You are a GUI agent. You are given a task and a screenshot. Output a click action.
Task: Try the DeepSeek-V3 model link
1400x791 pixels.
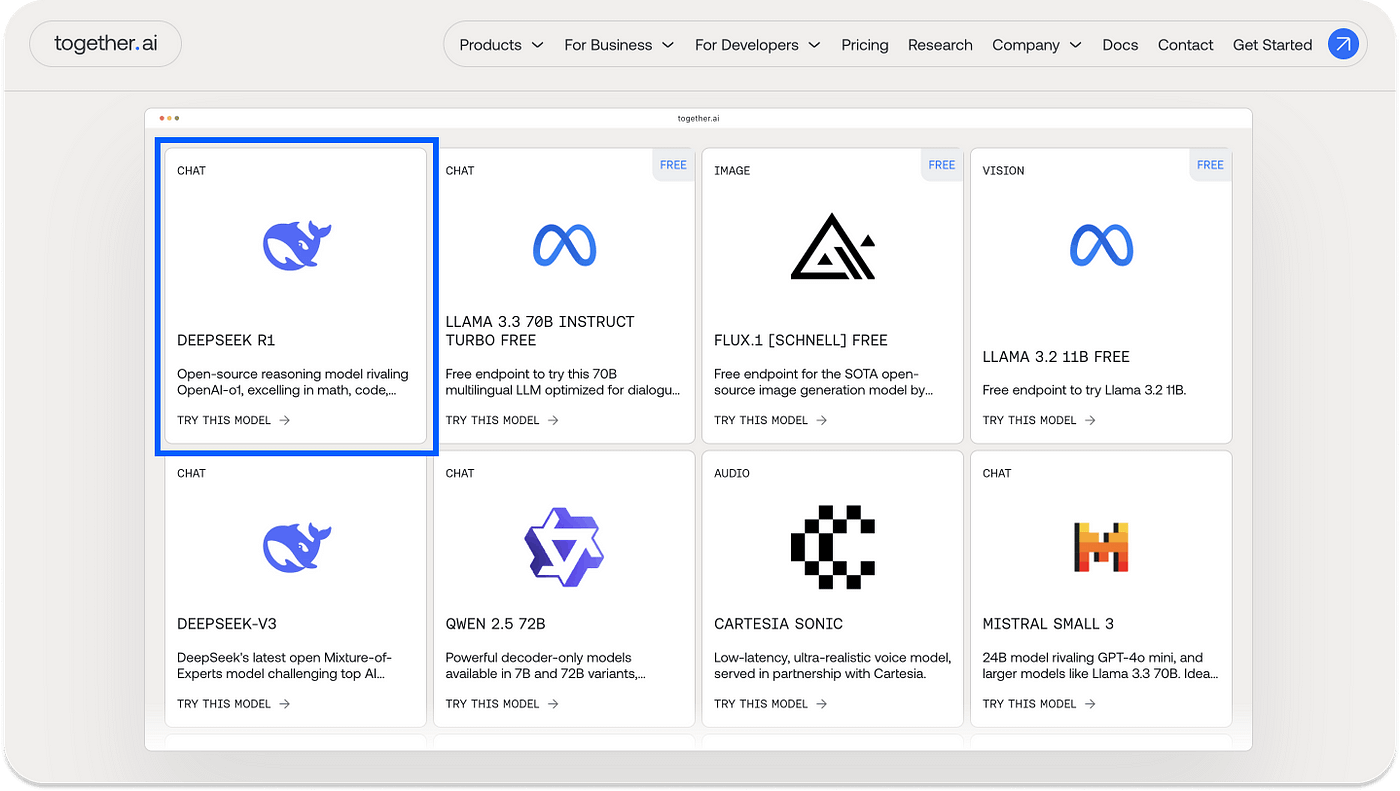click(x=234, y=704)
